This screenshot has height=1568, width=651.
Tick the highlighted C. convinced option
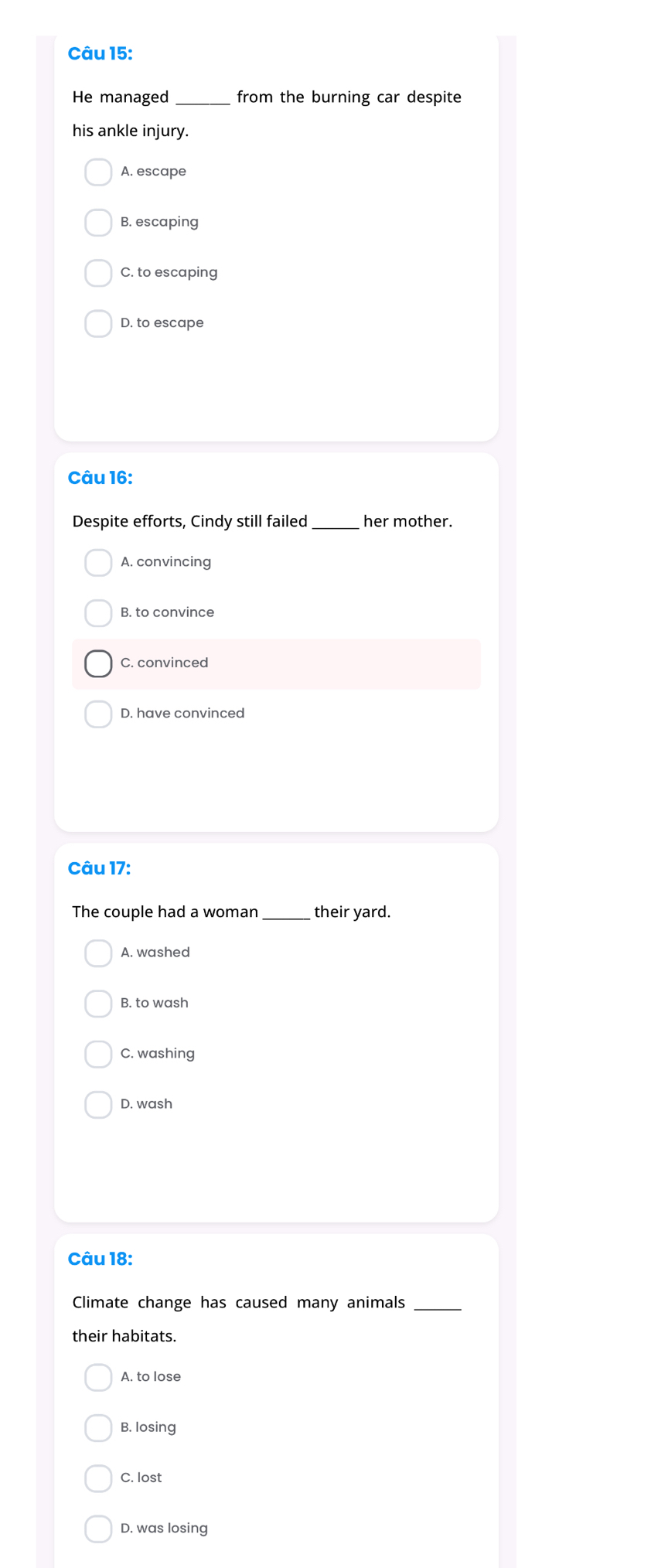tap(98, 663)
